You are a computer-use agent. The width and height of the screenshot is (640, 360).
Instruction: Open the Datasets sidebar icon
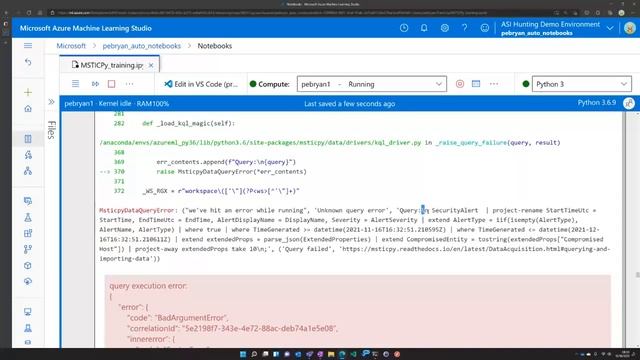click(x=28, y=201)
